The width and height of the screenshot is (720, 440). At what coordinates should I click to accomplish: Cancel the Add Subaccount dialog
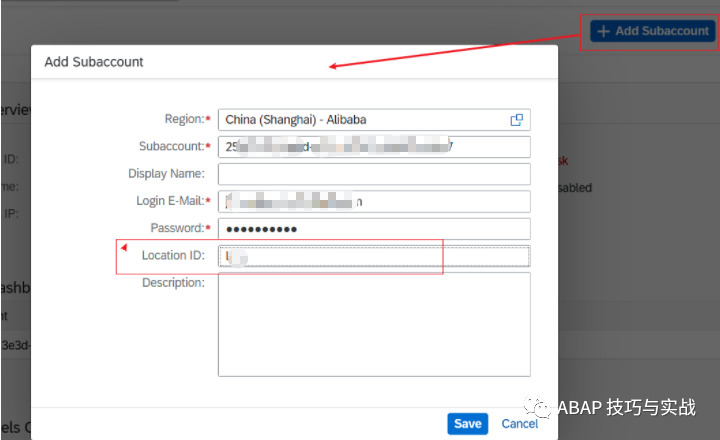(x=519, y=423)
